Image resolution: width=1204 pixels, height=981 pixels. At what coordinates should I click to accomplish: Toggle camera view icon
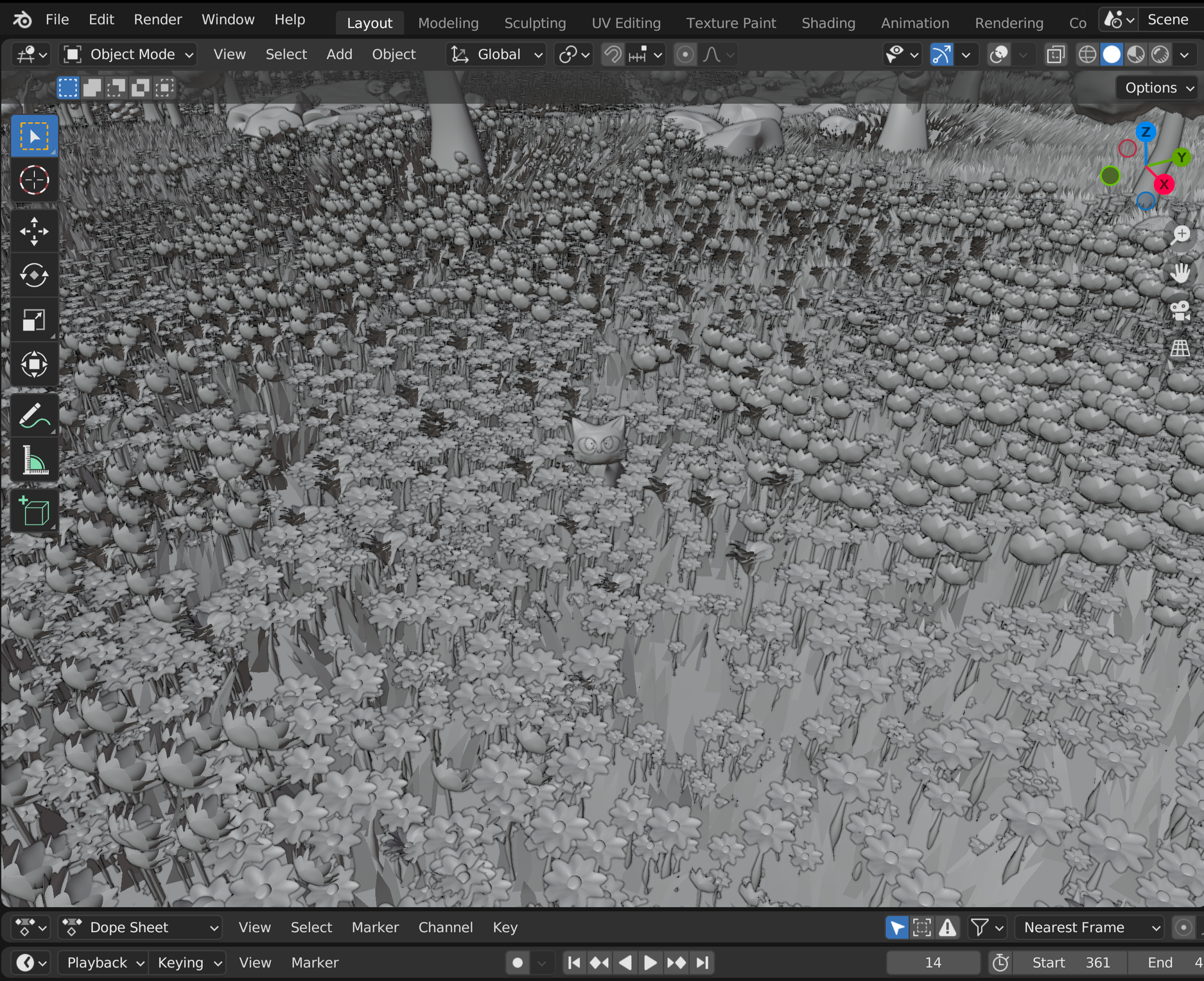click(1180, 311)
